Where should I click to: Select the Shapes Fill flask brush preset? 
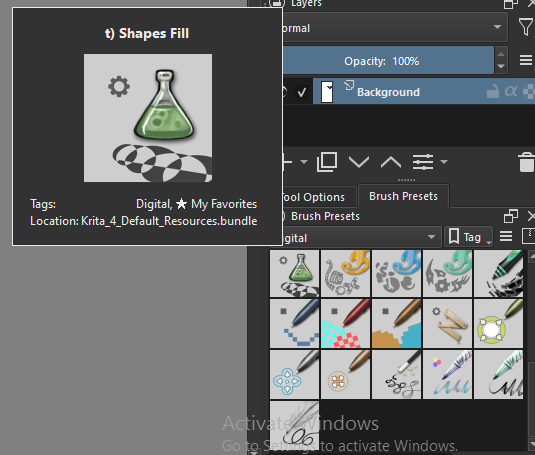(294, 273)
